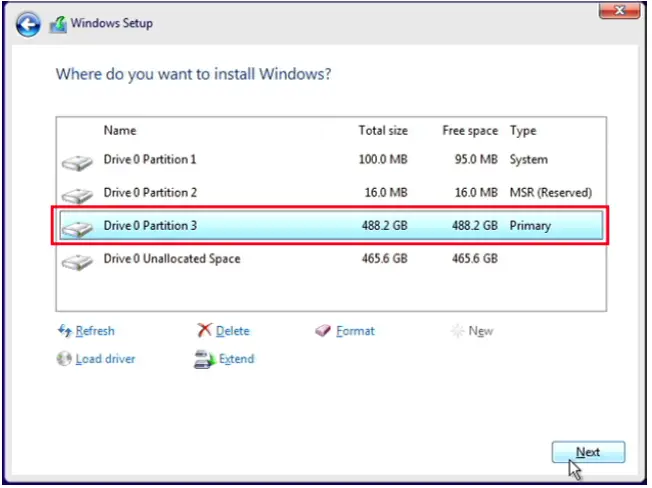Close the Windows Setup window
The width and height of the screenshot is (652, 488).
[618, 12]
